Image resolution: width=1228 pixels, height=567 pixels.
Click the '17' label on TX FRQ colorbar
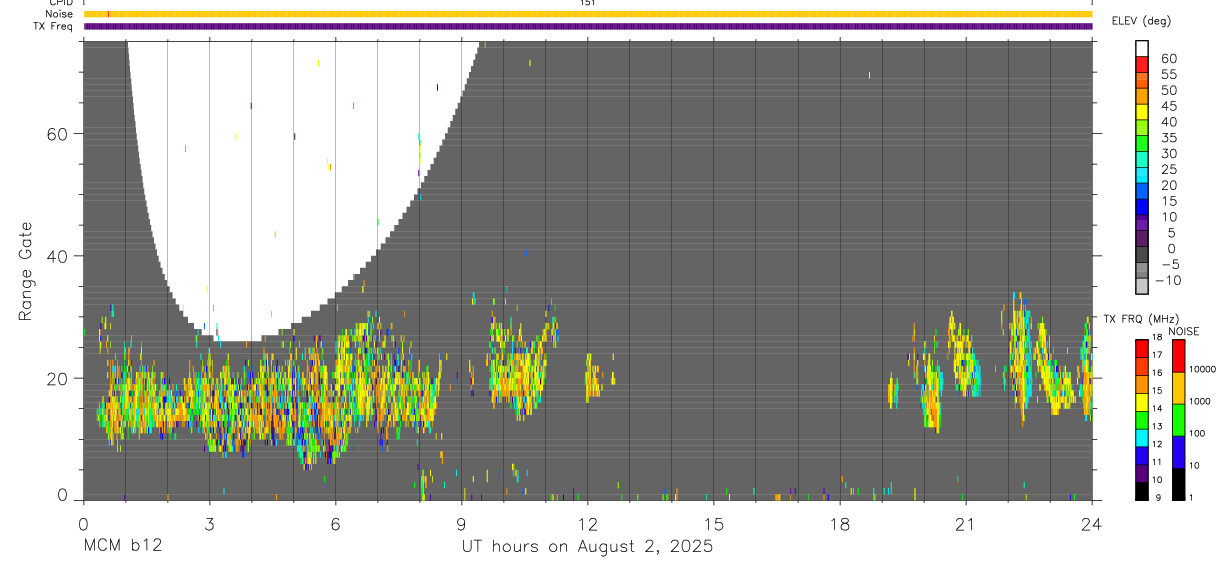[x=1156, y=355]
